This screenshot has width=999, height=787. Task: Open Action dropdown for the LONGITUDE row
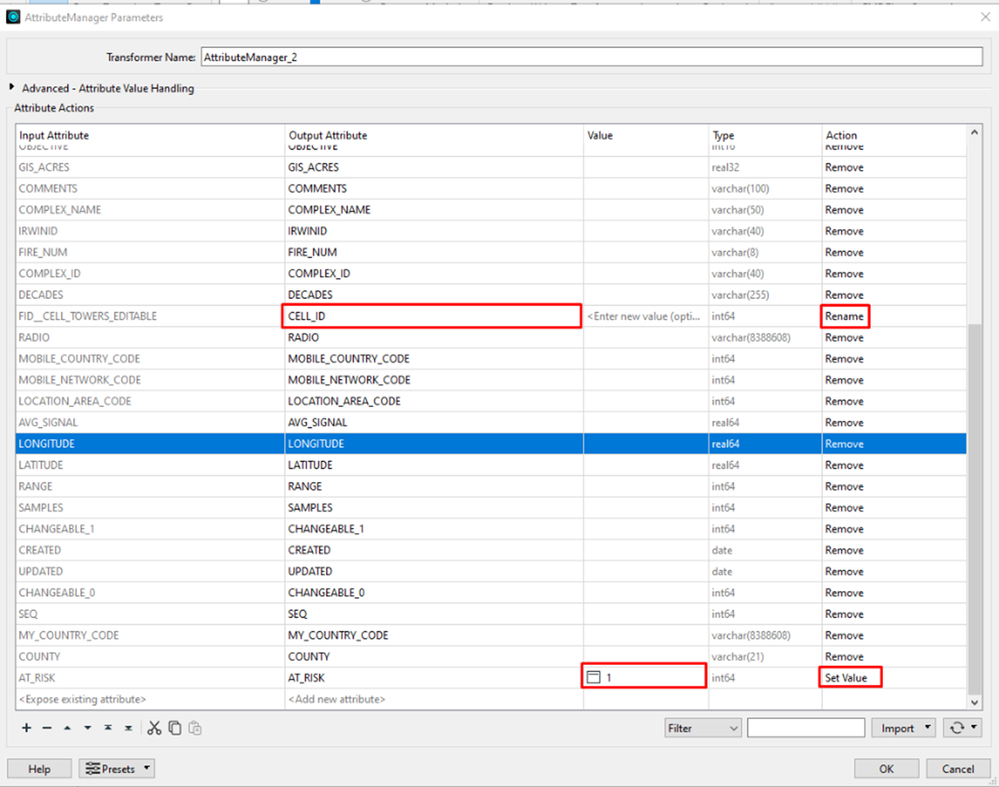point(893,444)
